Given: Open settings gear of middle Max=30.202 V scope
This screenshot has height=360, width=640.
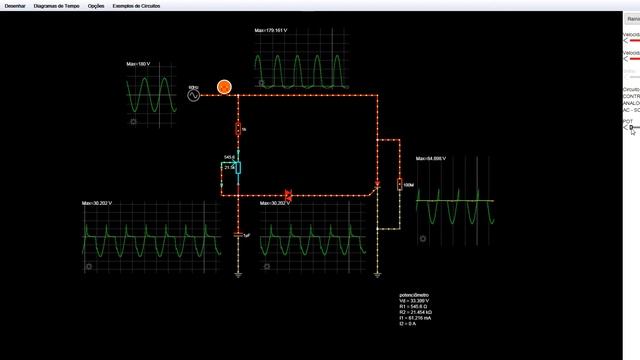Looking at the screenshot, I should click(x=267, y=267).
